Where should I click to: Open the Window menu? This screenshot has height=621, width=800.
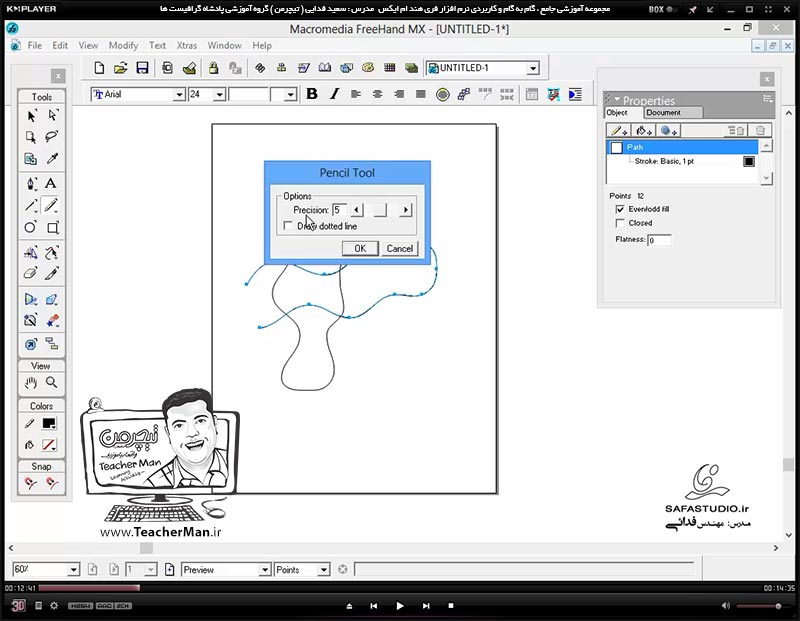(x=224, y=45)
